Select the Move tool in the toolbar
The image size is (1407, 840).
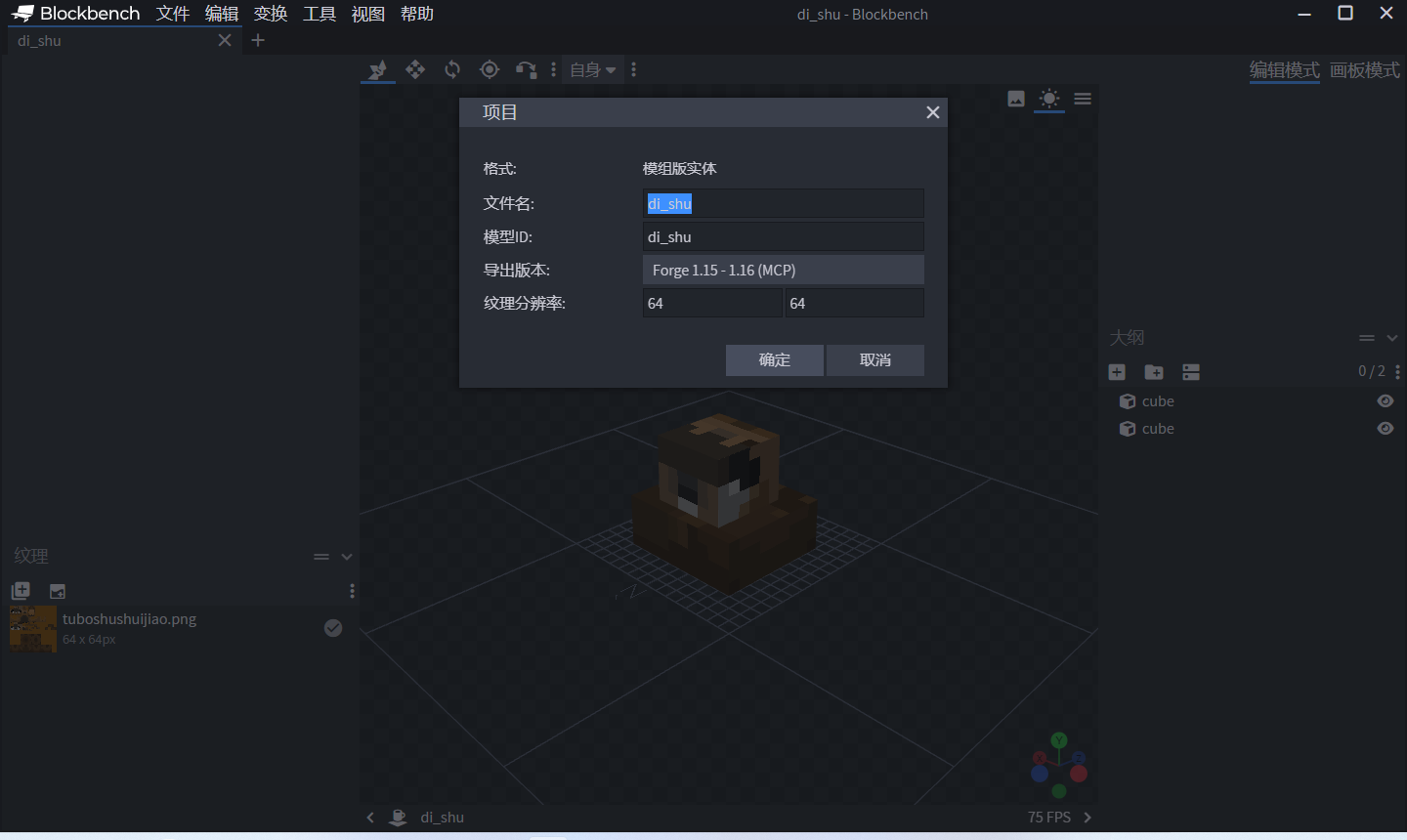coord(414,69)
